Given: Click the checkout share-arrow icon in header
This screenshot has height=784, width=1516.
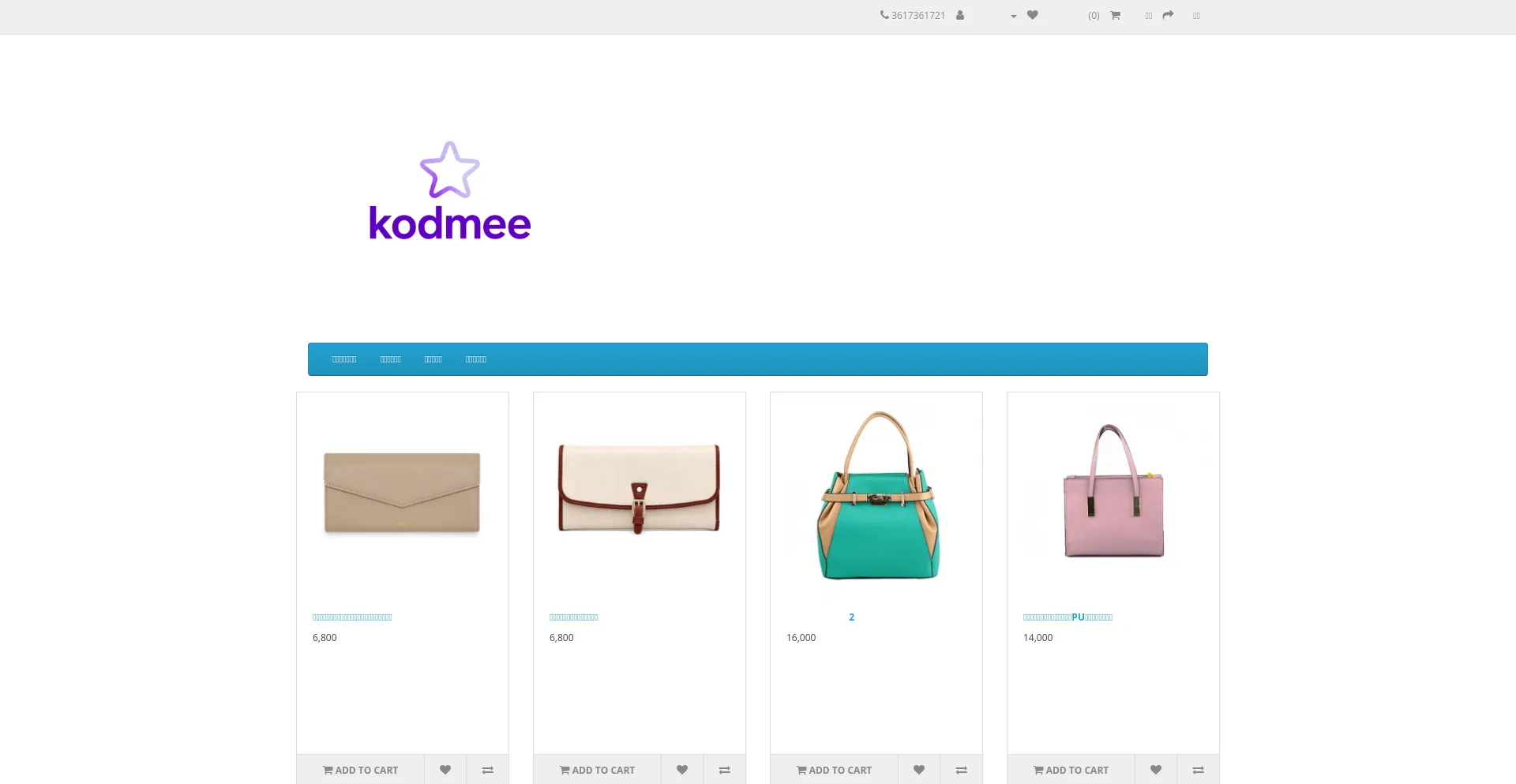Looking at the screenshot, I should pyautogui.click(x=1168, y=15).
